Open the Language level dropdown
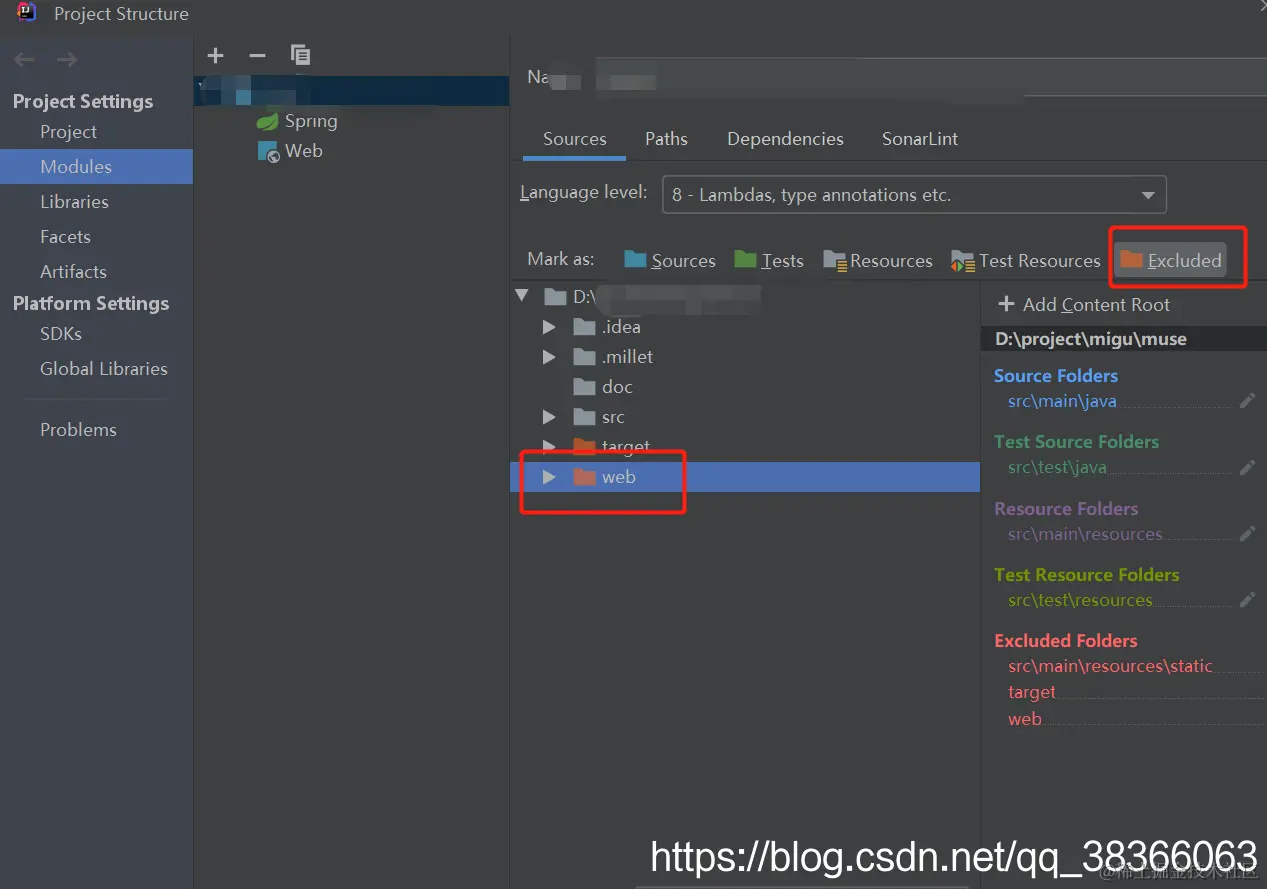1267x889 pixels. click(914, 195)
